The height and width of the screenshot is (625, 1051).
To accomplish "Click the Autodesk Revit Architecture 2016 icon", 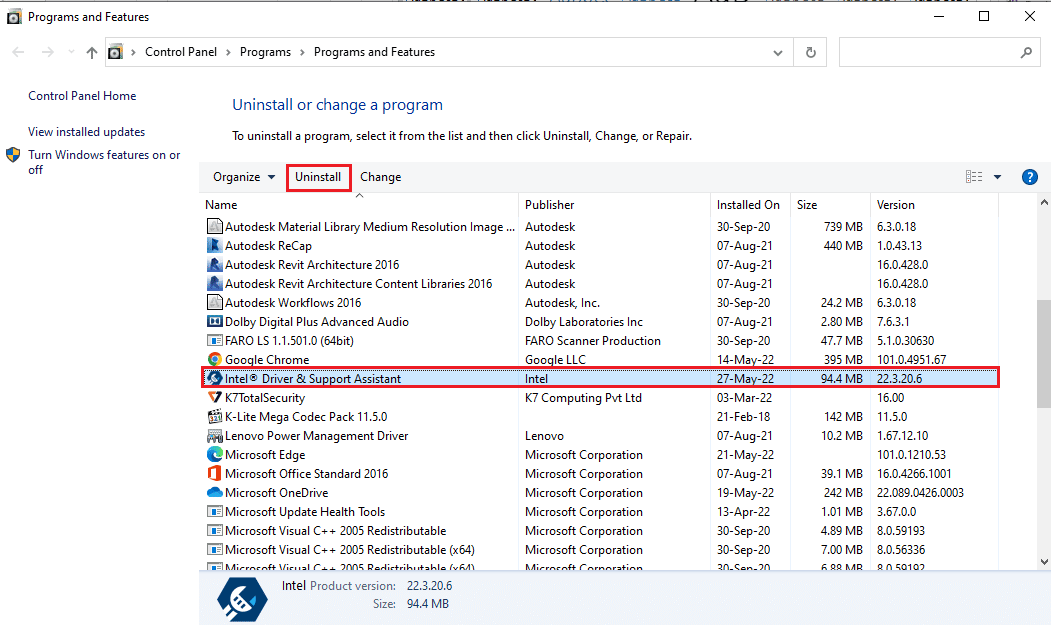I will (x=214, y=264).
